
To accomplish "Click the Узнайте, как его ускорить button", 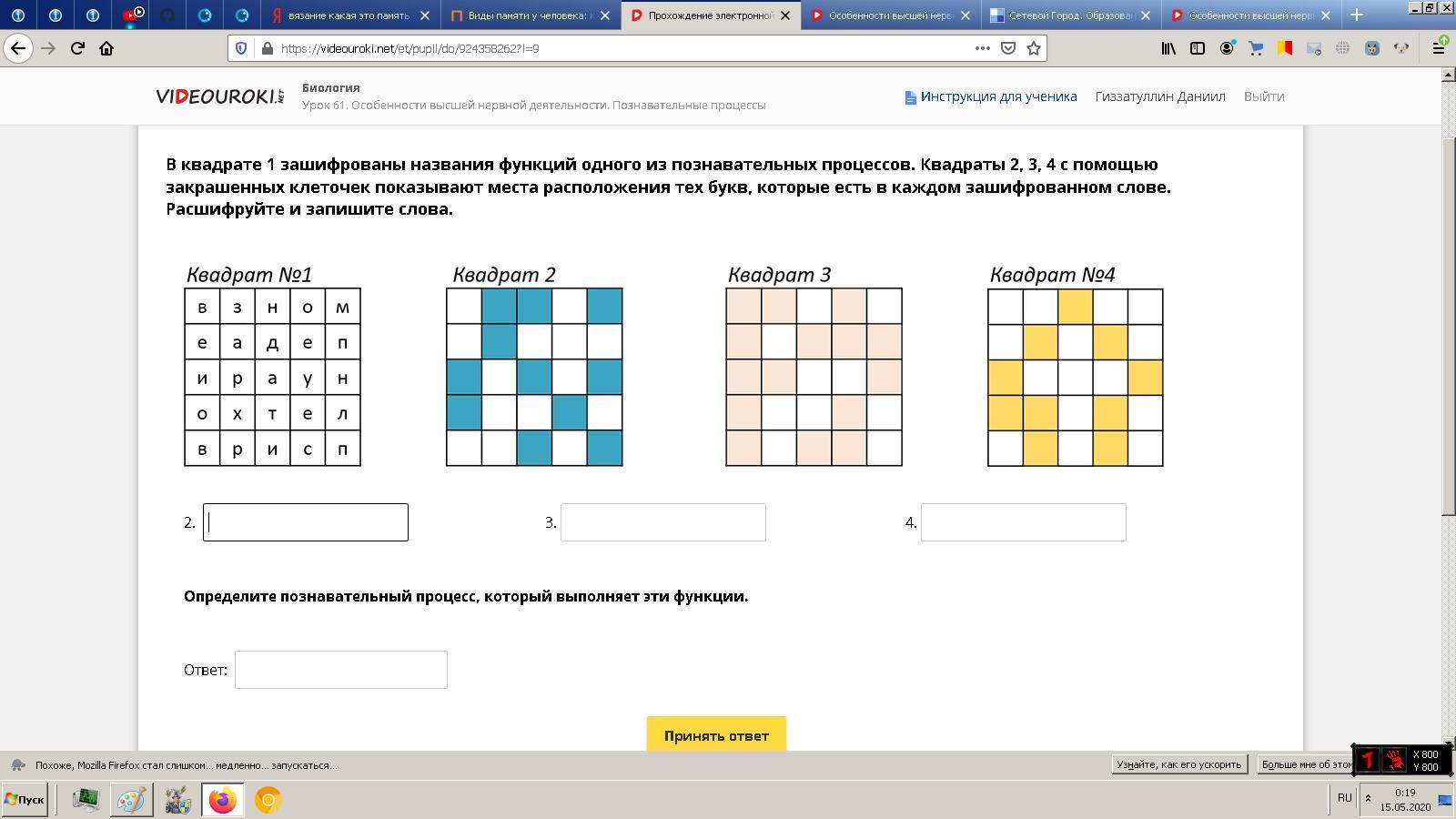I will click(x=1178, y=764).
